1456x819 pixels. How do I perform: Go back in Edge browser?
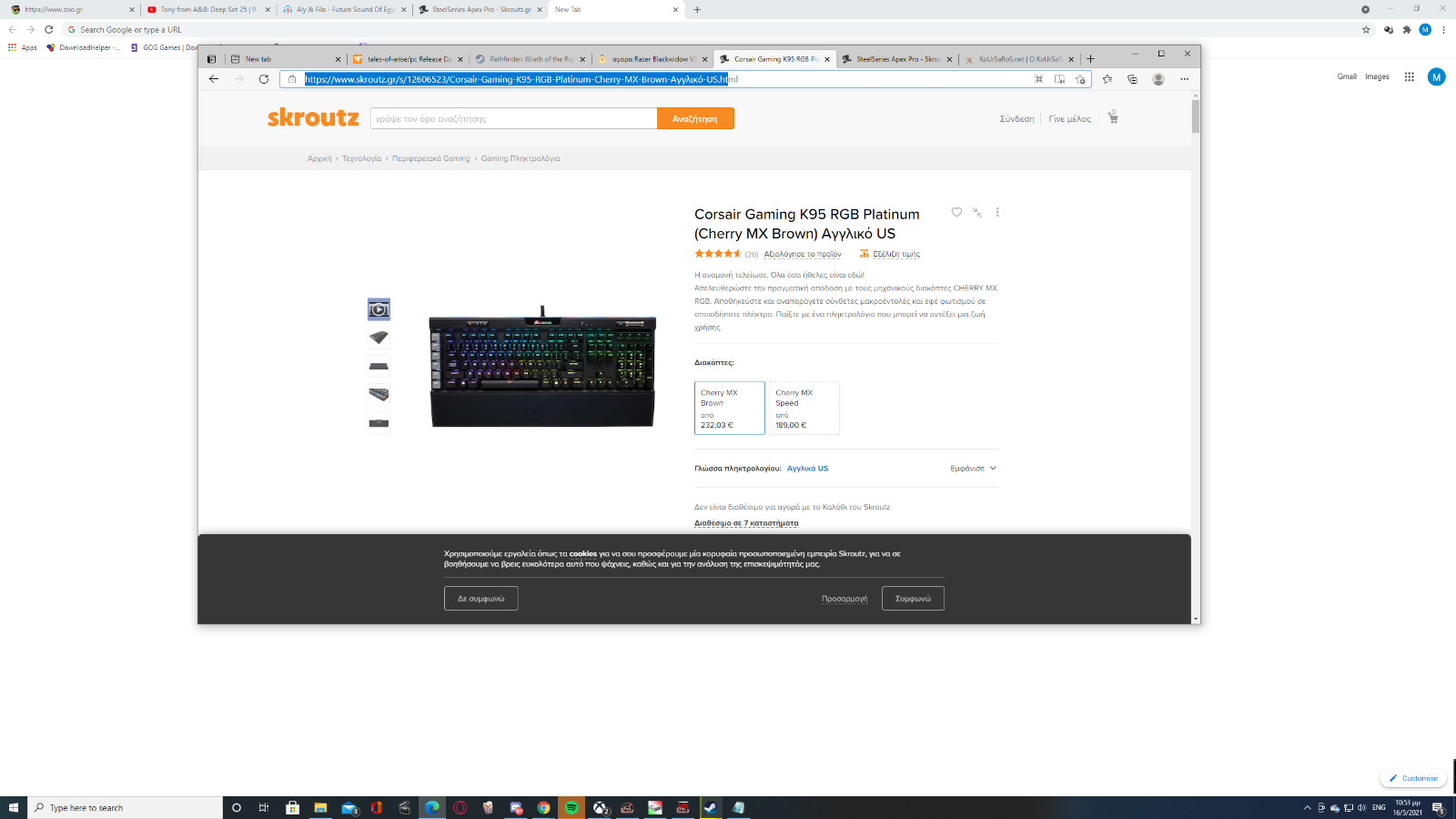pos(214,79)
